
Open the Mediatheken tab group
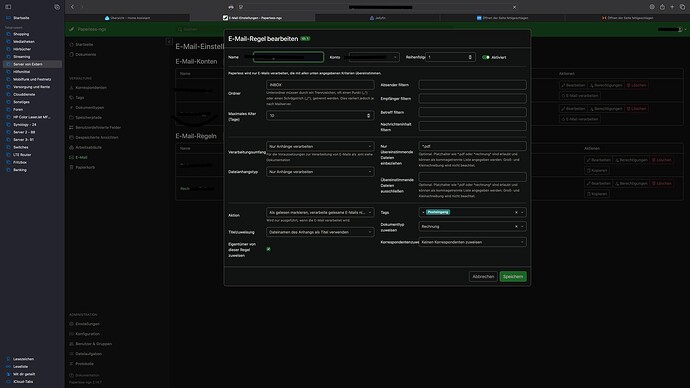pos(23,41)
